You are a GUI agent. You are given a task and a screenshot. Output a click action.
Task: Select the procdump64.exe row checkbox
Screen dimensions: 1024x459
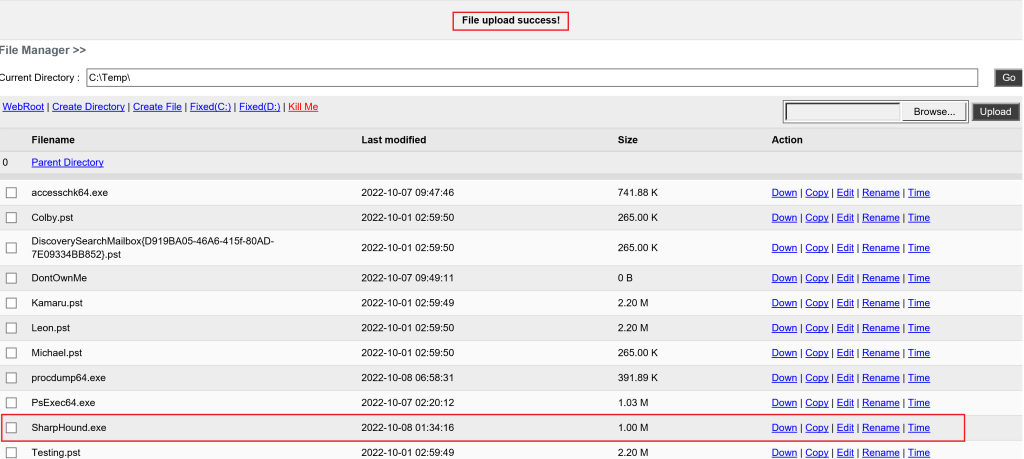pyautogui.click(x=12, y=378)
